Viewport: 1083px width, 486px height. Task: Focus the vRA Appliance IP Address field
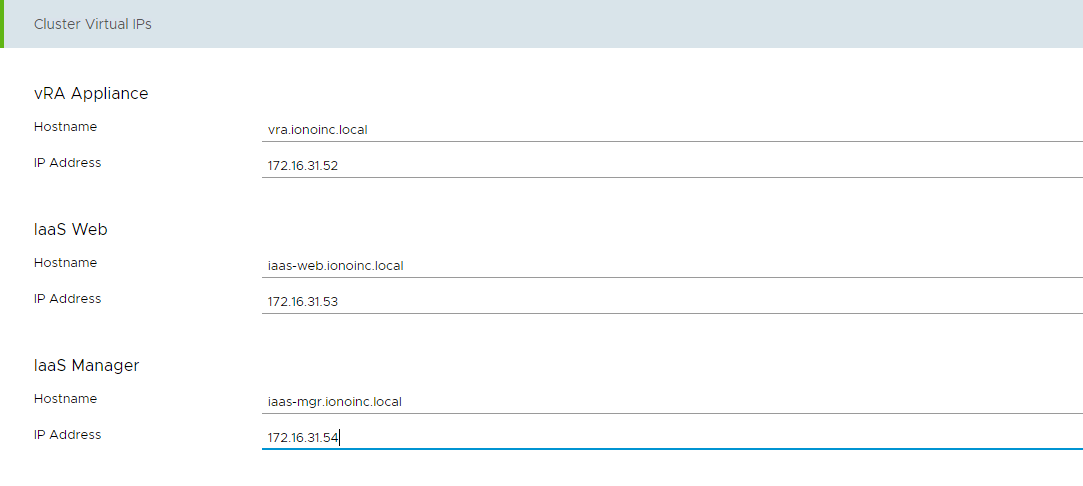(670, 165)
